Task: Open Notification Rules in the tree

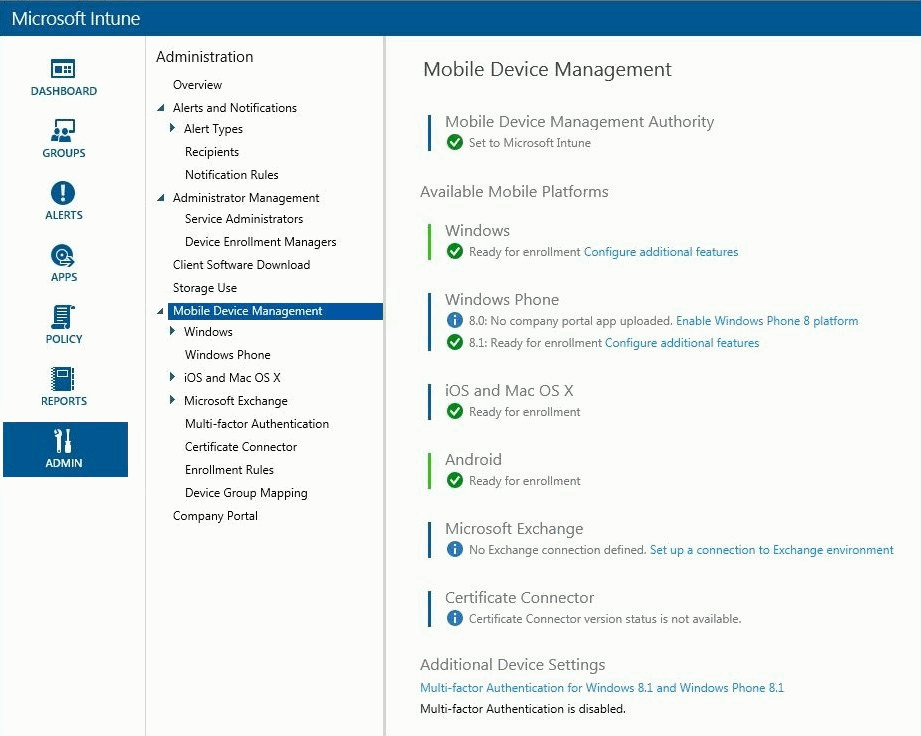Action: click(x=231, y=174)
